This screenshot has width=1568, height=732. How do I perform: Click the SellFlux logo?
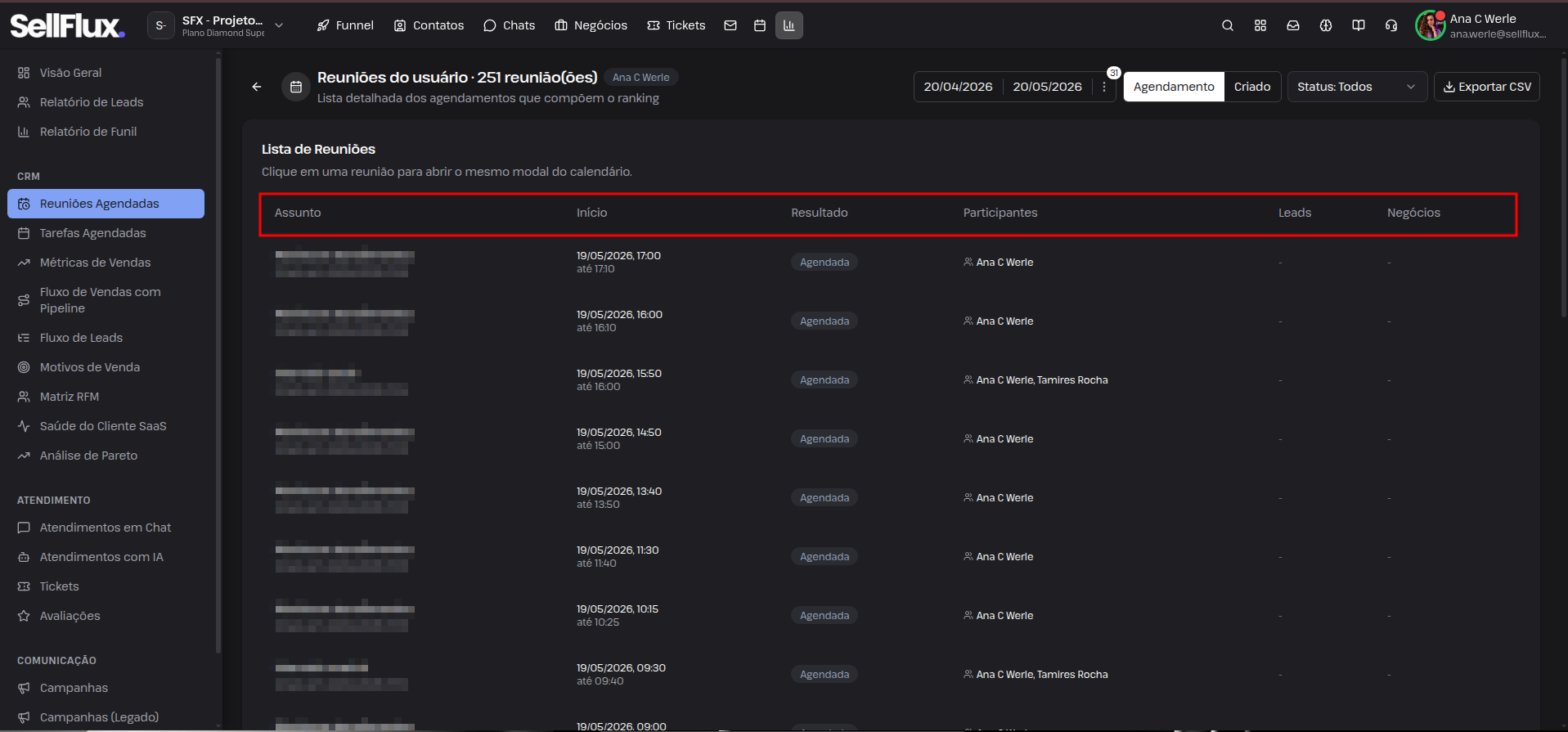67,25
